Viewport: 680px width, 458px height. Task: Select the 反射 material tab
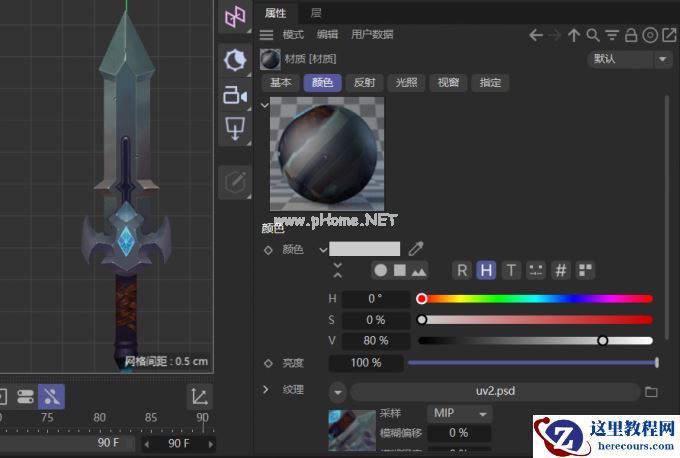click(x=364, y=82)
